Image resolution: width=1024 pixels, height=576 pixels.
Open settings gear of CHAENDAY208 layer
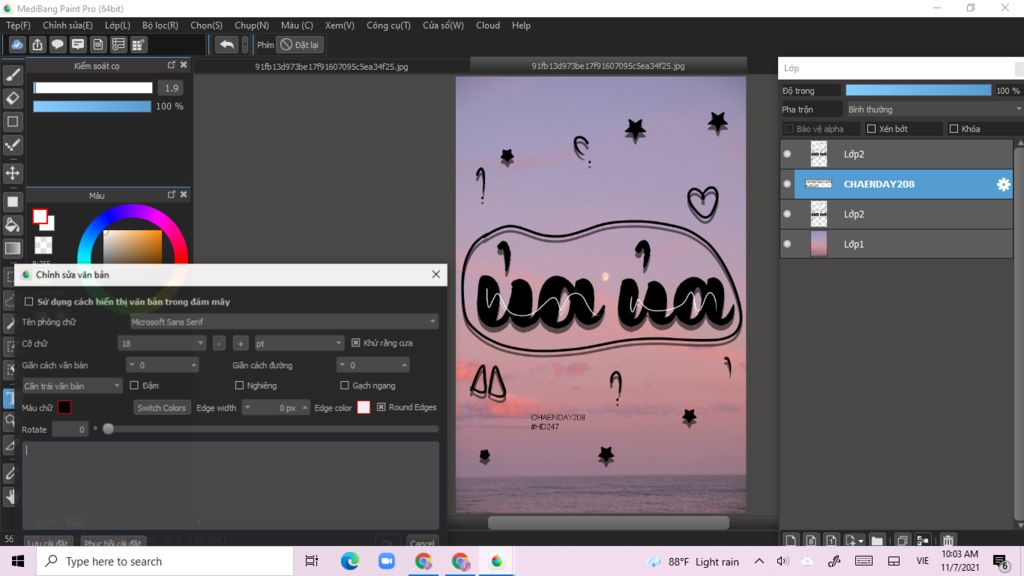pos(1003,185)
